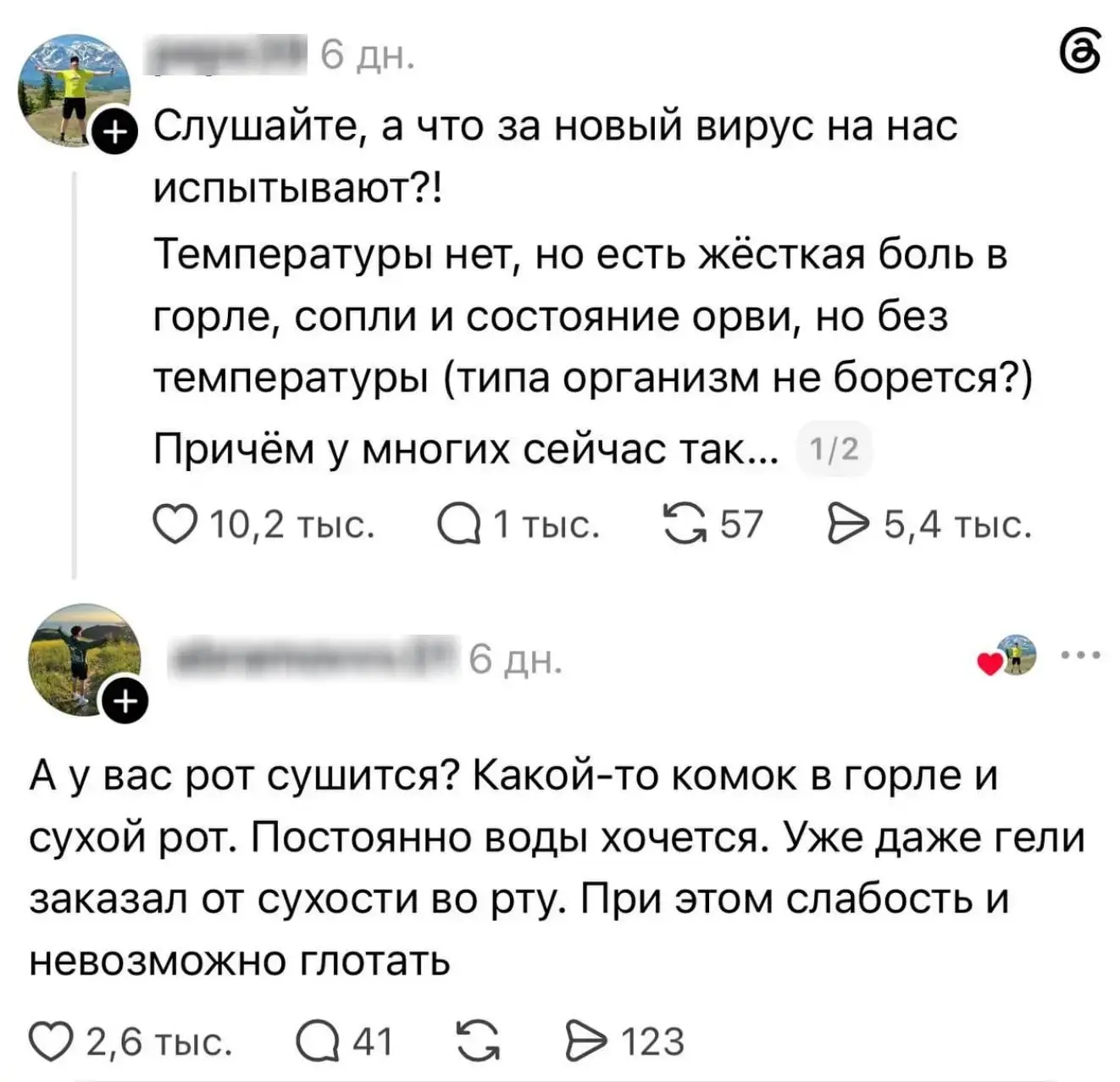Open the reply text about сухой рот
The image size is (1120, 1082).
[557, 868]
